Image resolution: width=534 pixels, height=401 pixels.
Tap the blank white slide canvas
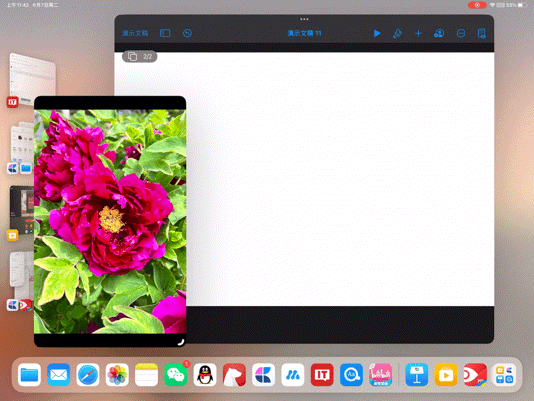pyautogui.click(x=341, y=179)
